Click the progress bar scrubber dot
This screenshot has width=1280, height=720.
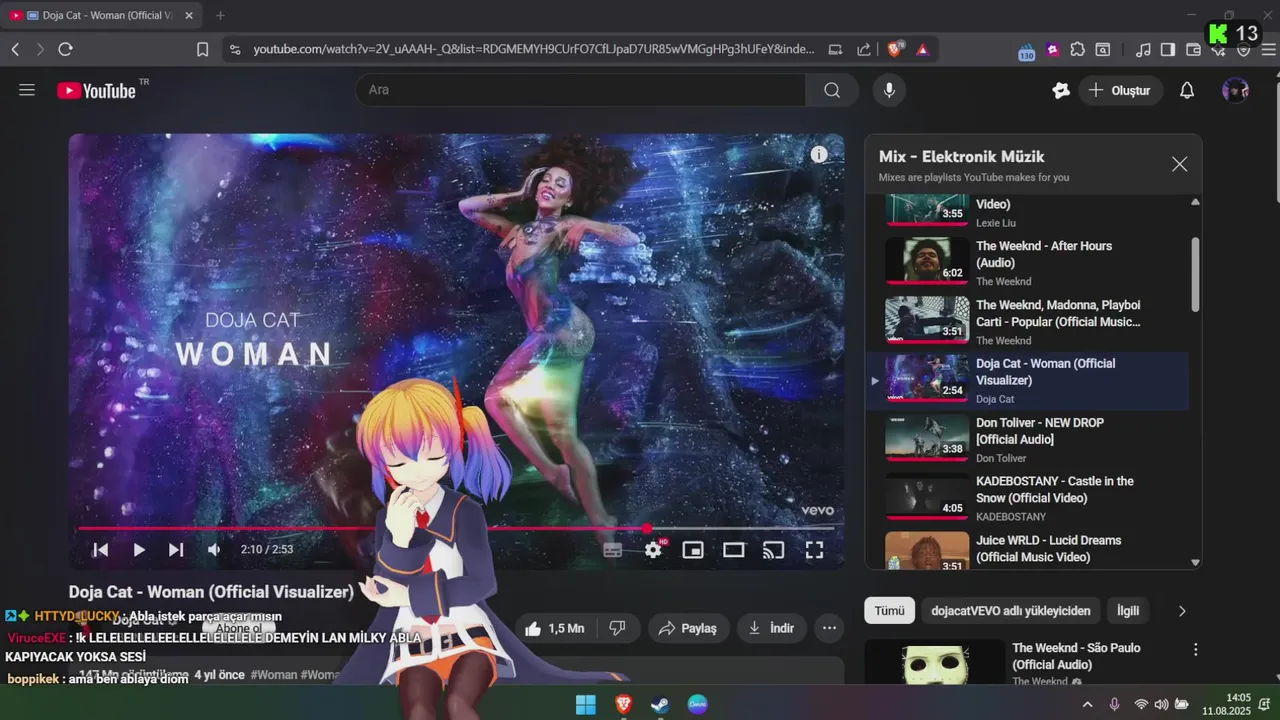647,528
